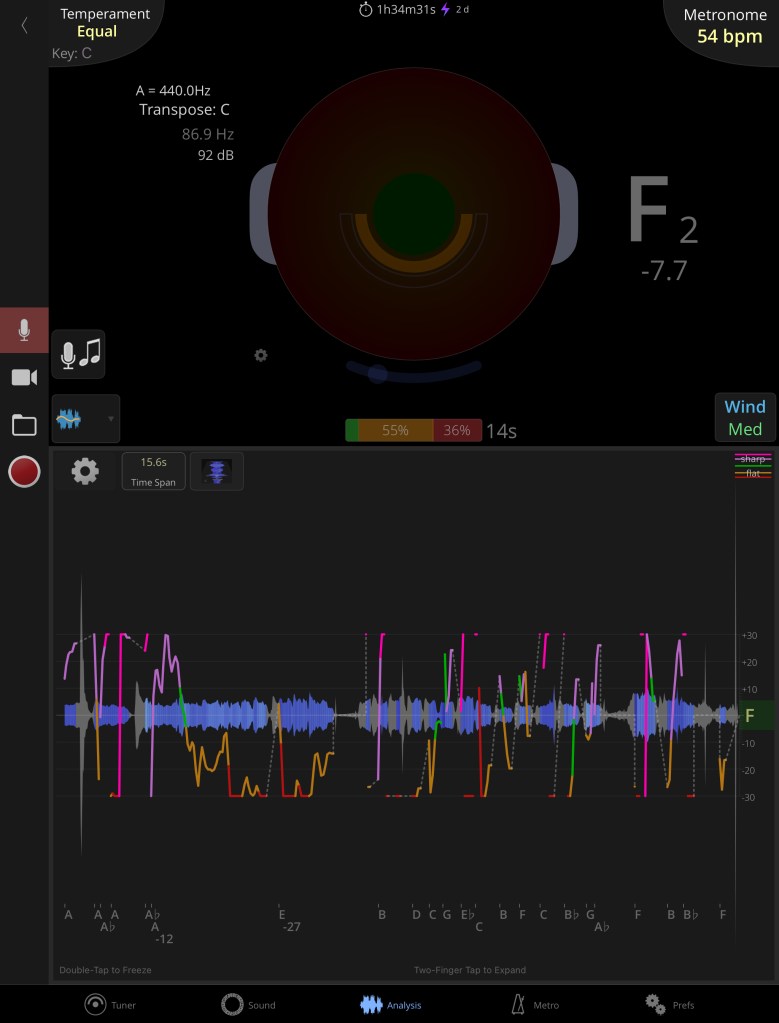Switch to the Tuner tab

pos(111,1004)
